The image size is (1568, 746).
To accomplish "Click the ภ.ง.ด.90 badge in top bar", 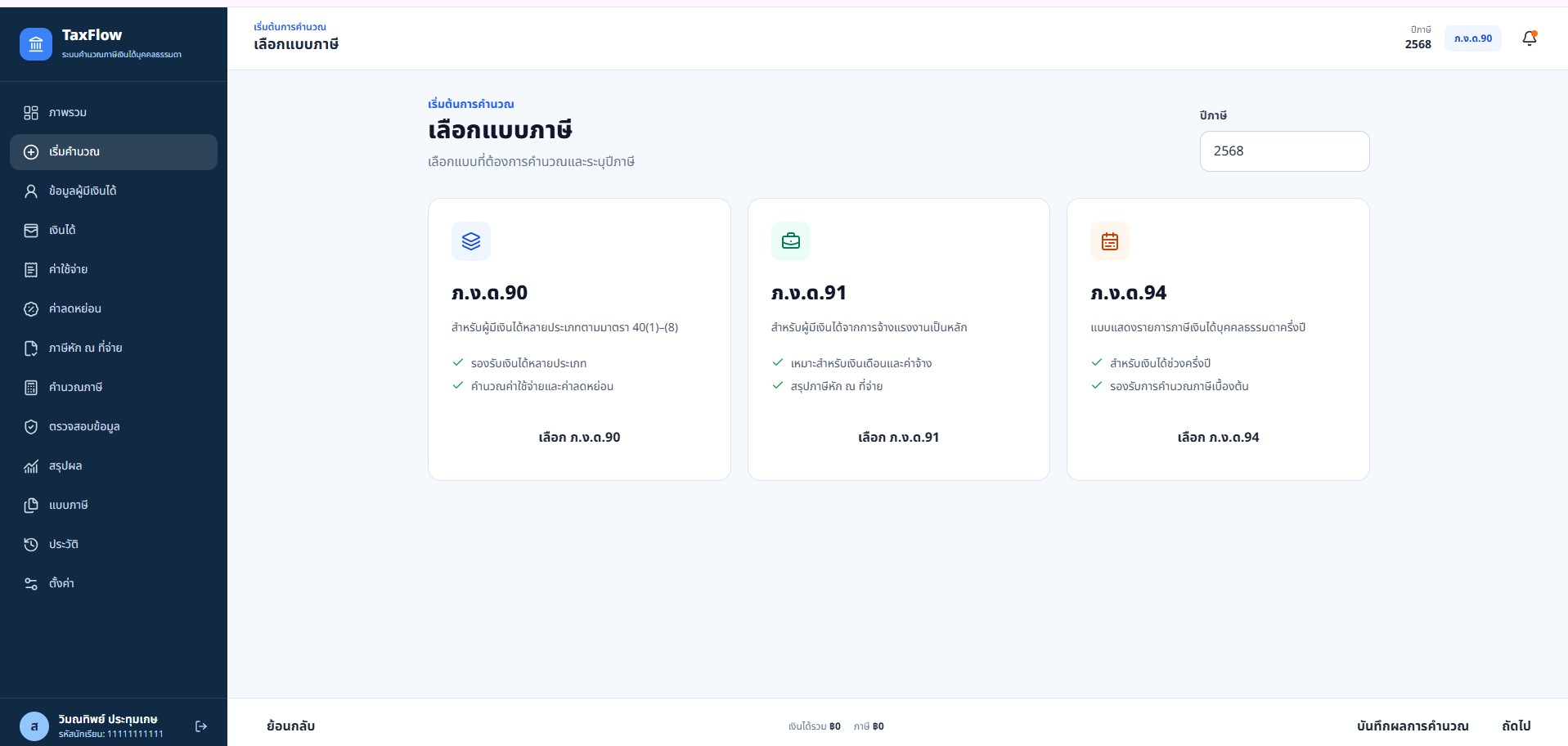I will tap(1472, 38).
